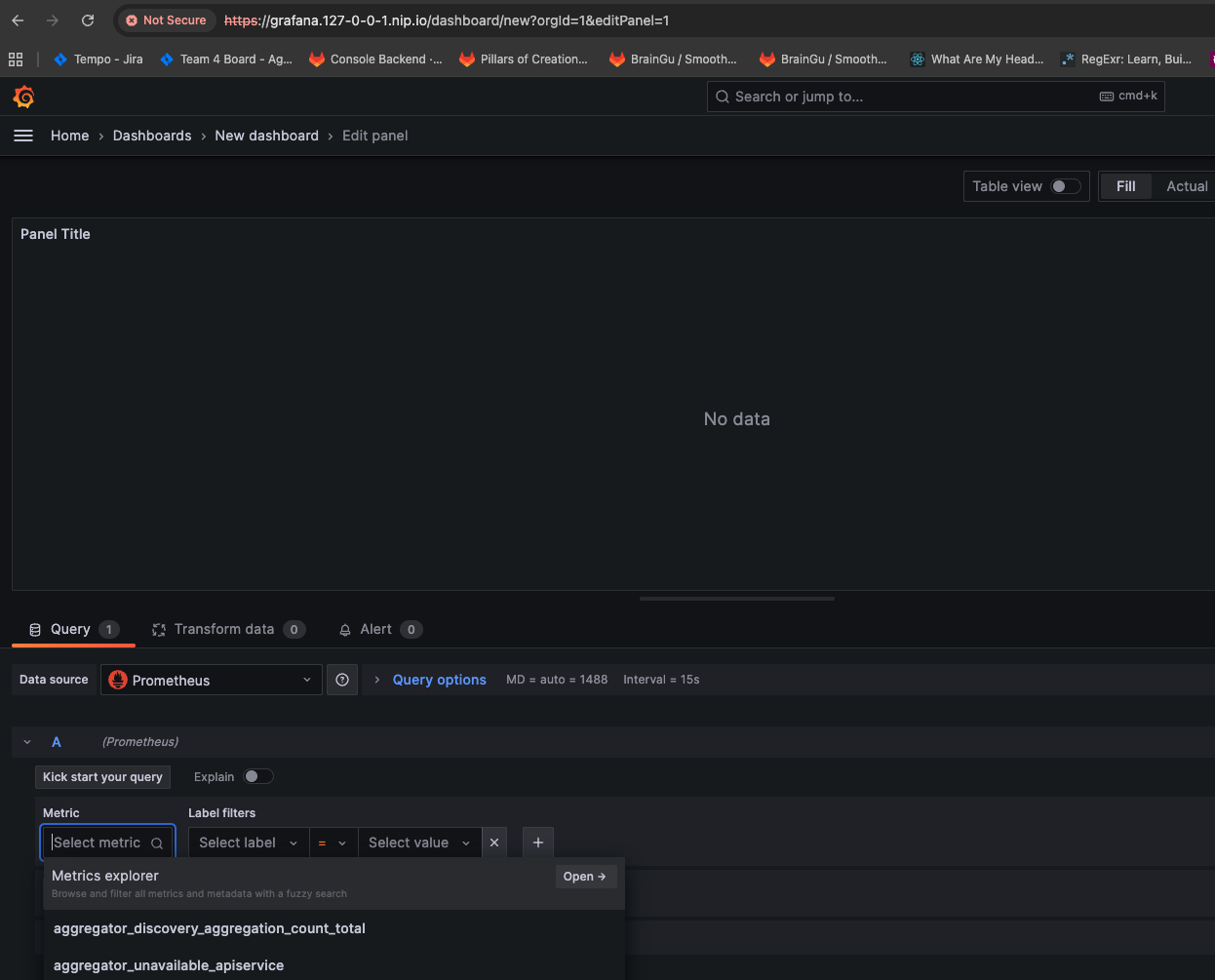Image resolution: width=1215 pixels, height=980 pixels.
Task: Open the browser apps grid icon
Action: (16, 59)
